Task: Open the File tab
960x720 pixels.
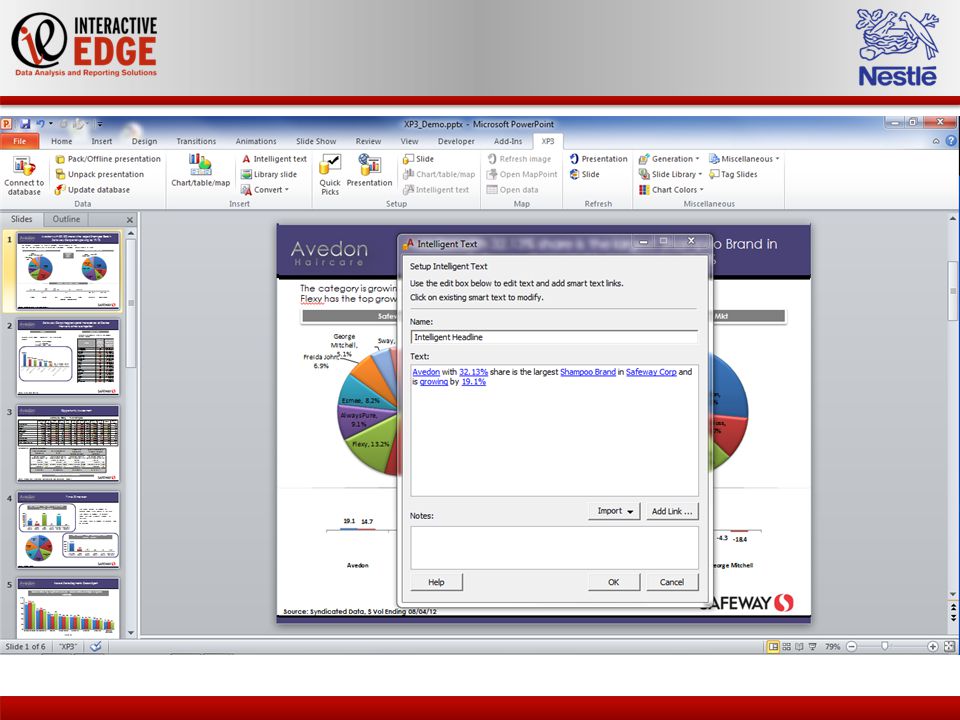Action: click(20, 141)
